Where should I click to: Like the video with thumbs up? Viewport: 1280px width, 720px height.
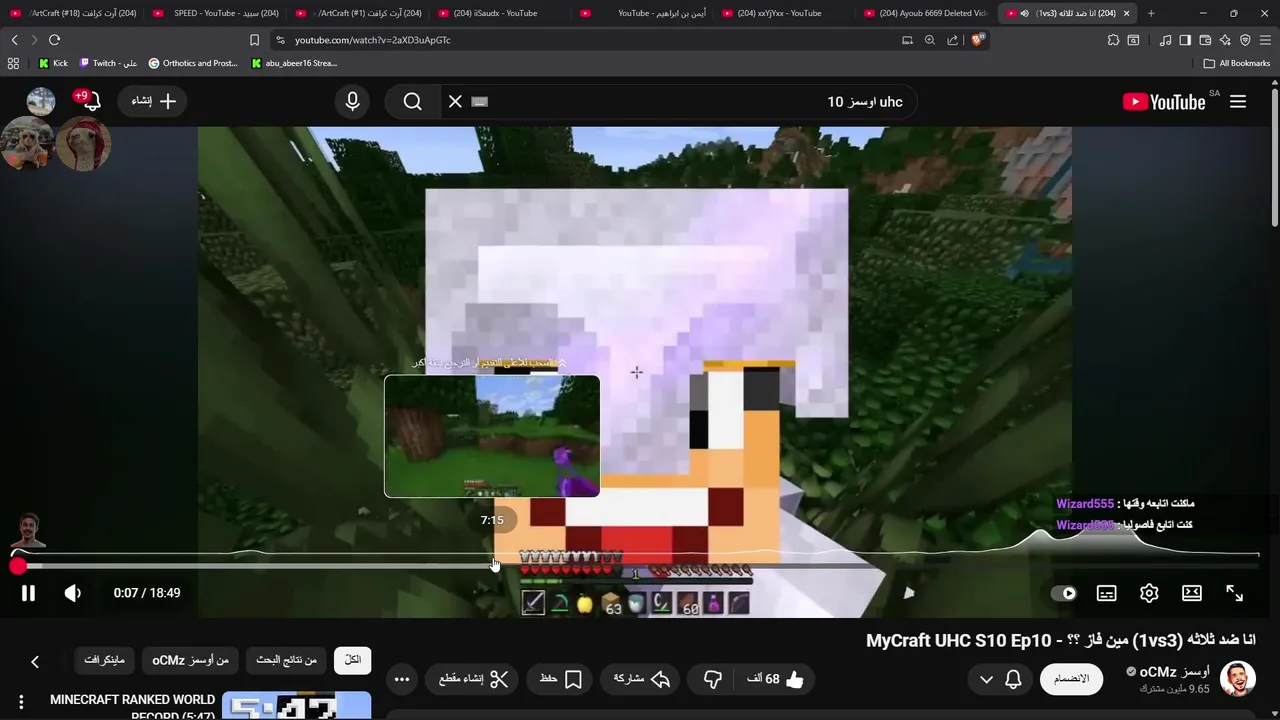coord(776,679)
